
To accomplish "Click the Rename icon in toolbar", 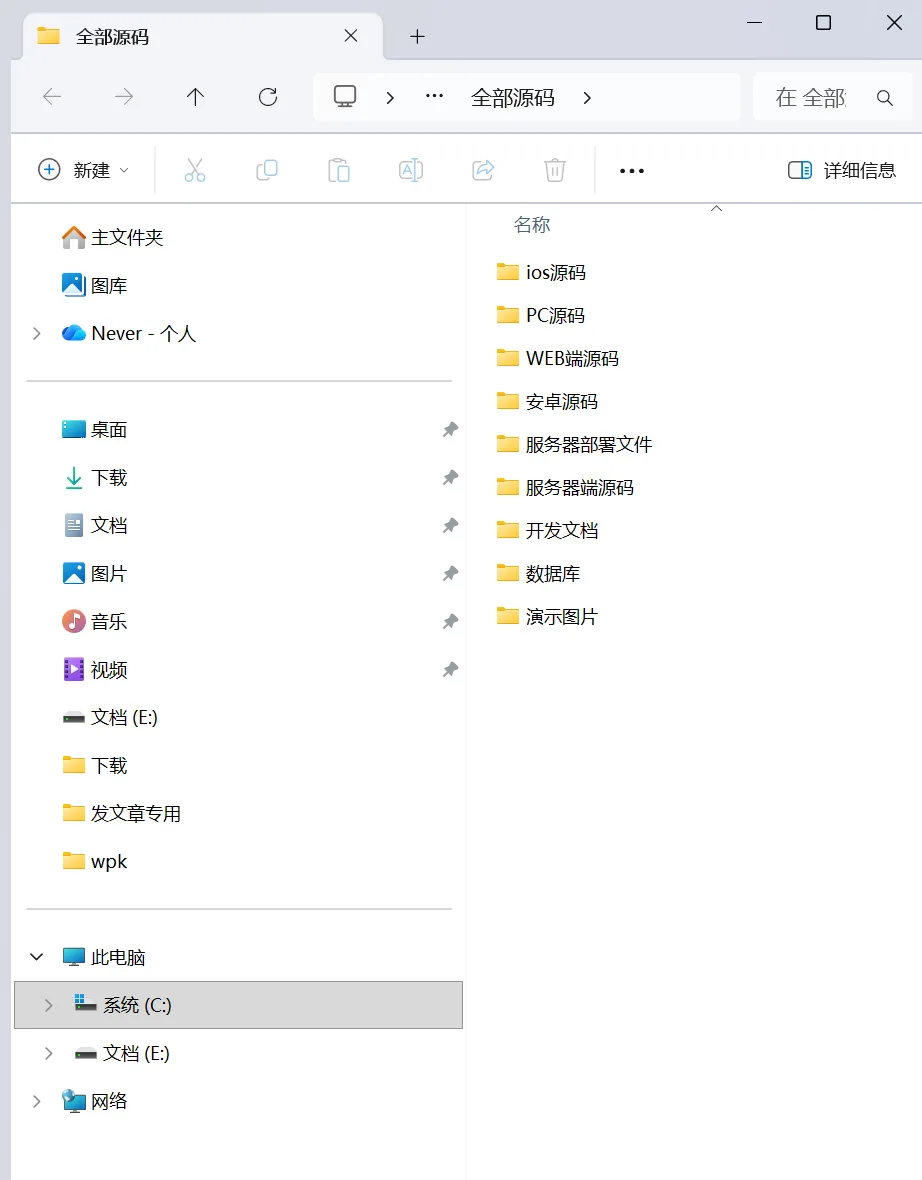I will pyautogui.click(x=411, y=170).
